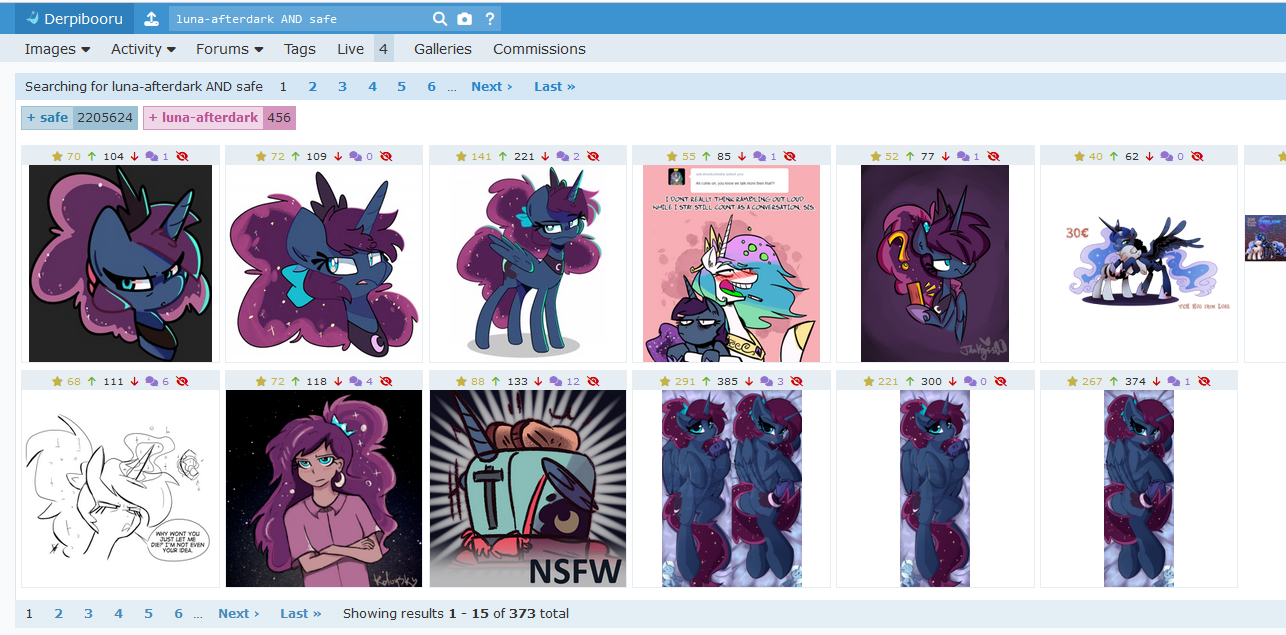Click bottom Next › pagination link
This screenshot has height=635, width=1286.
238,614
